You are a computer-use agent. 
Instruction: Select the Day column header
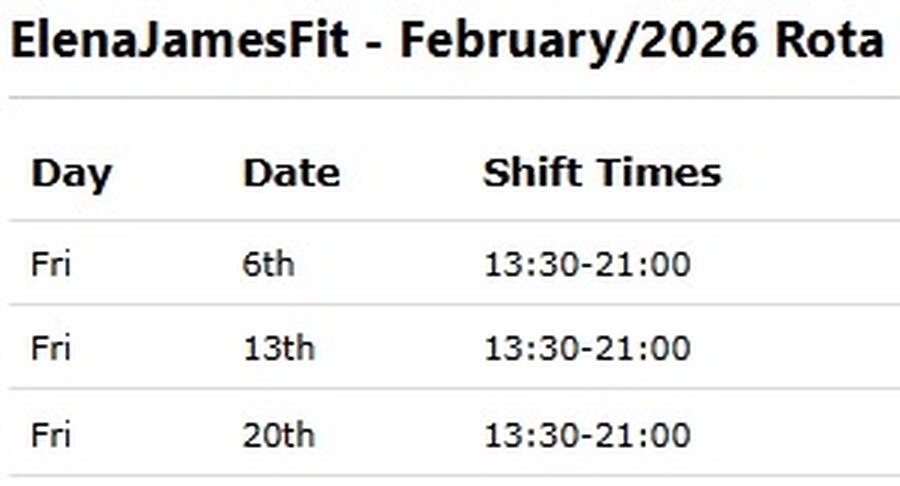click(71, 173)
